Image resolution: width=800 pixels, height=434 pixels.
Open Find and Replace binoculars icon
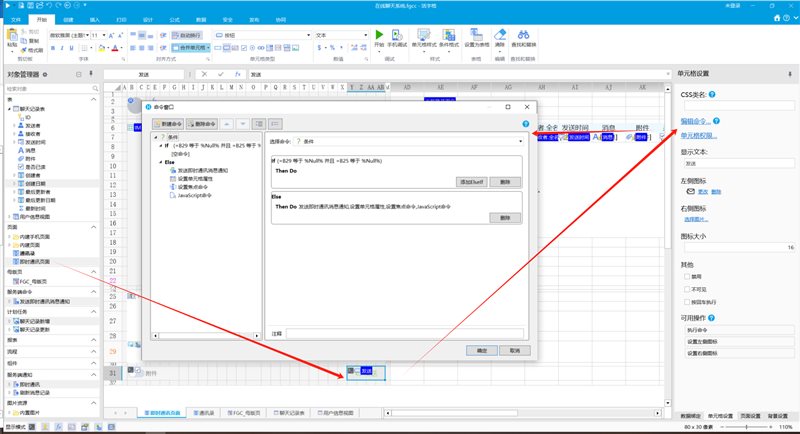pos(523,35)
